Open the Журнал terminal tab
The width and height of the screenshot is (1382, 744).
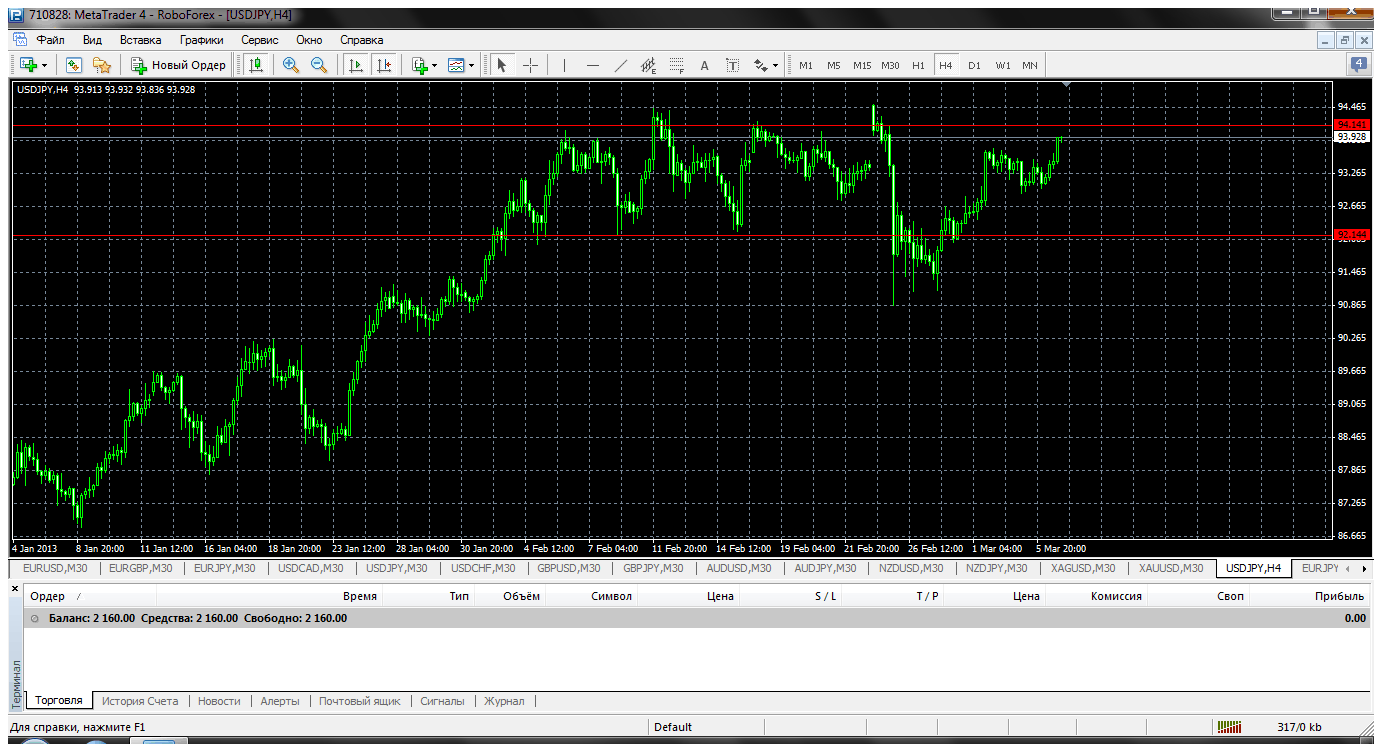pos(504,701)
